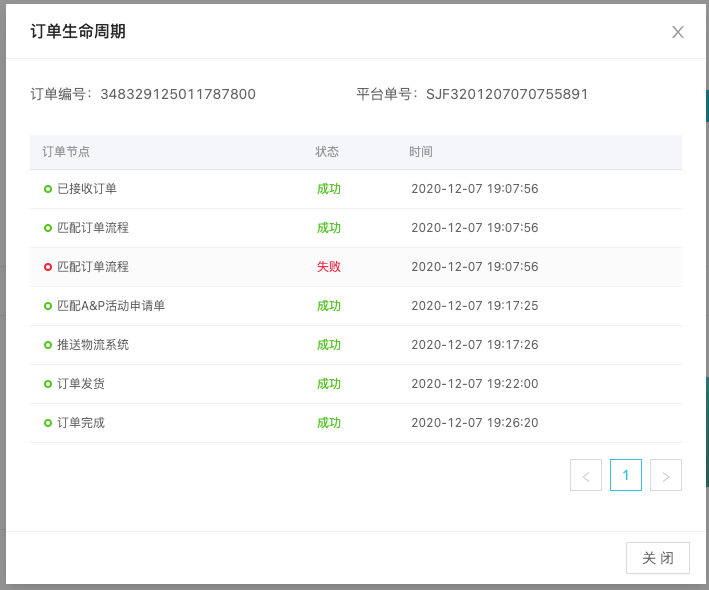
Task: Click the 时间 column header
Action: point(421,152)
